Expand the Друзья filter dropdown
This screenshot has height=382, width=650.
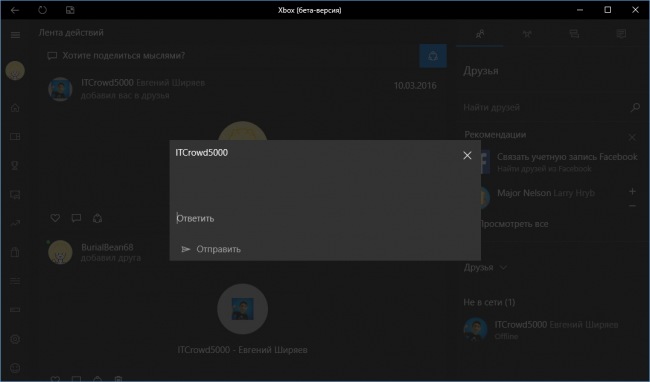(485, 268)
